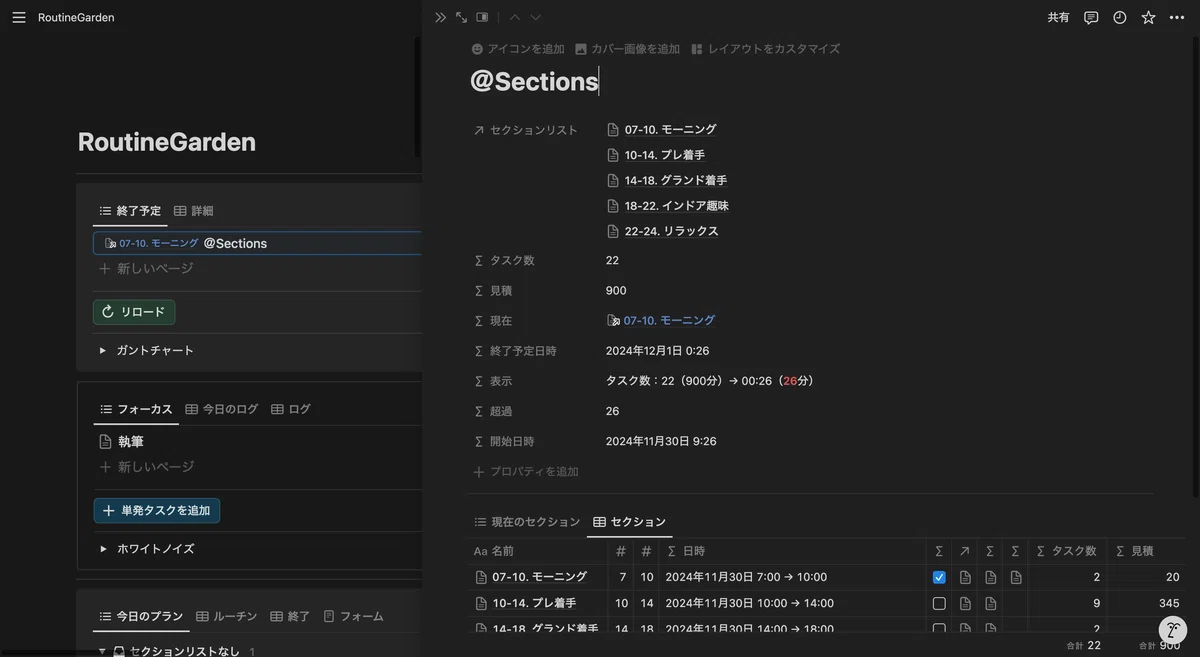
Task: Add page to favorites with star icon
Action: pyautogui.click(x=1148, y=18)
